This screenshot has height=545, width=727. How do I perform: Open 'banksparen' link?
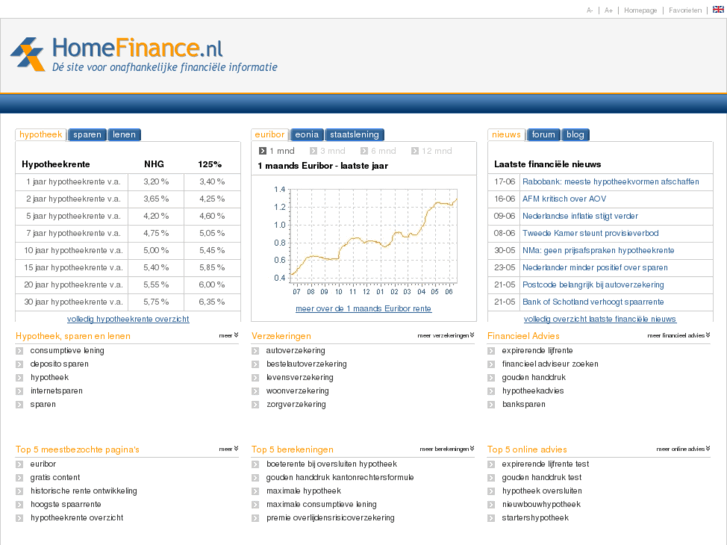pyautogui.click(x=523, y=404)
